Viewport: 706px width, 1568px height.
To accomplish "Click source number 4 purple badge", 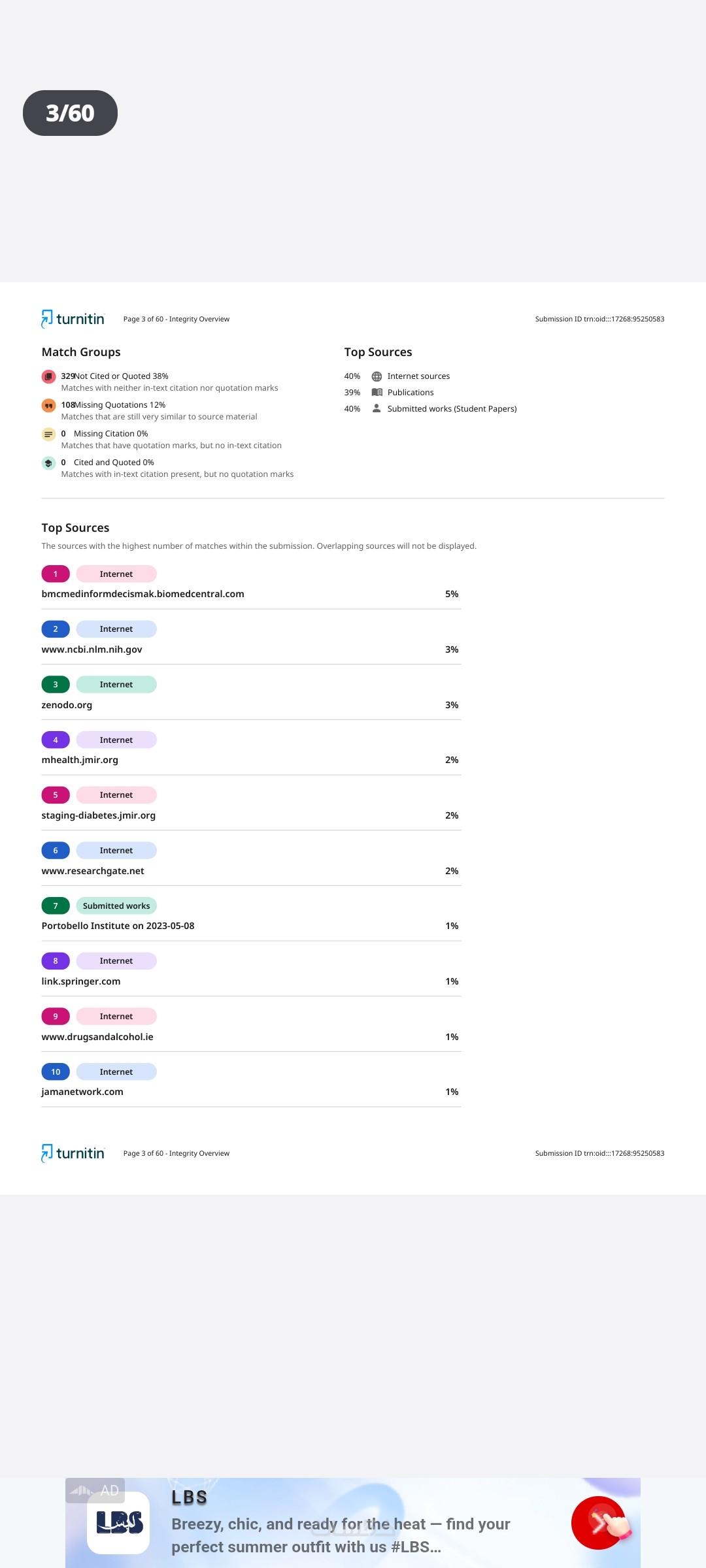I will pos(56,740).
